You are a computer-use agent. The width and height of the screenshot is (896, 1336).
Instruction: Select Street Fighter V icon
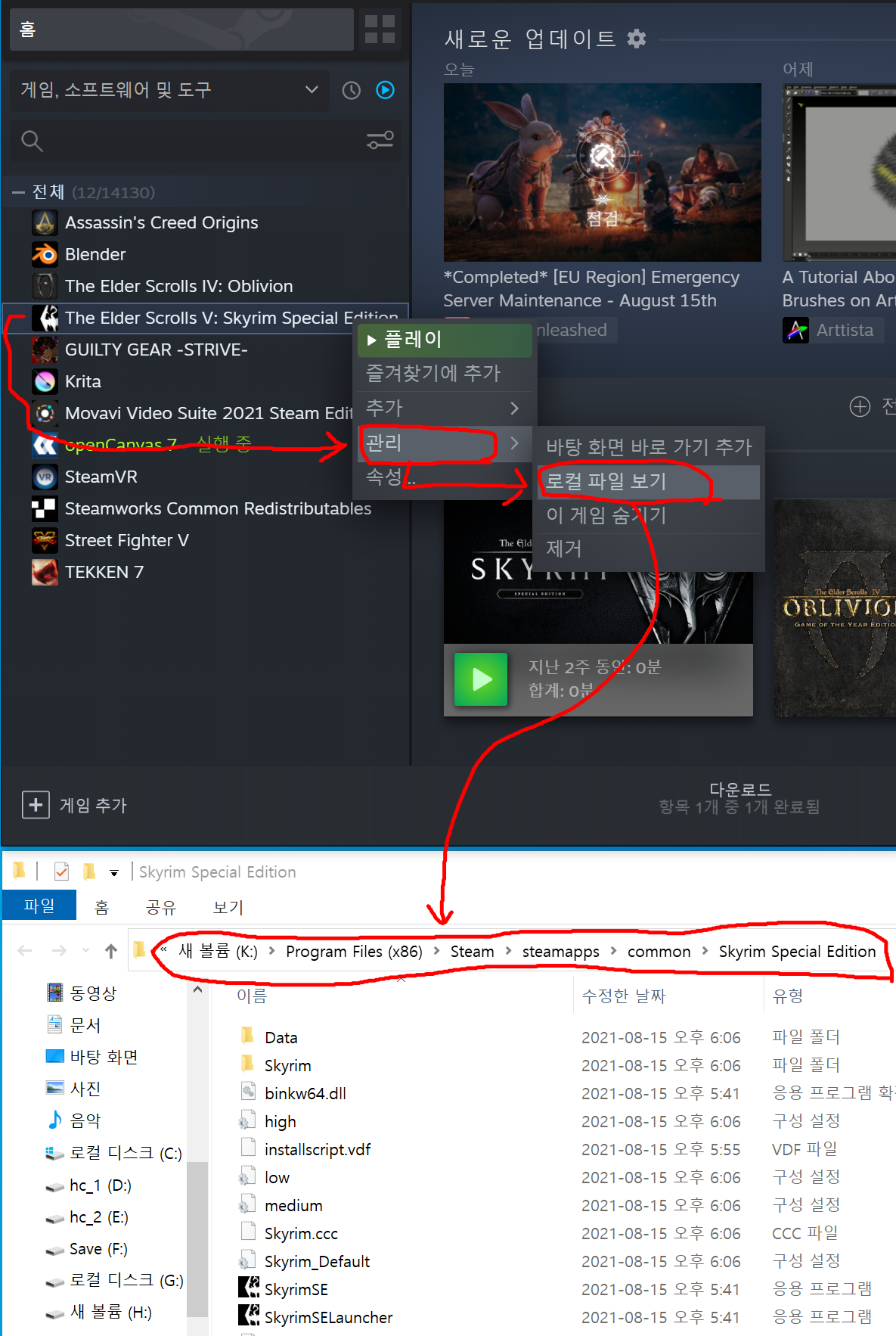click(x=45, y=540)
